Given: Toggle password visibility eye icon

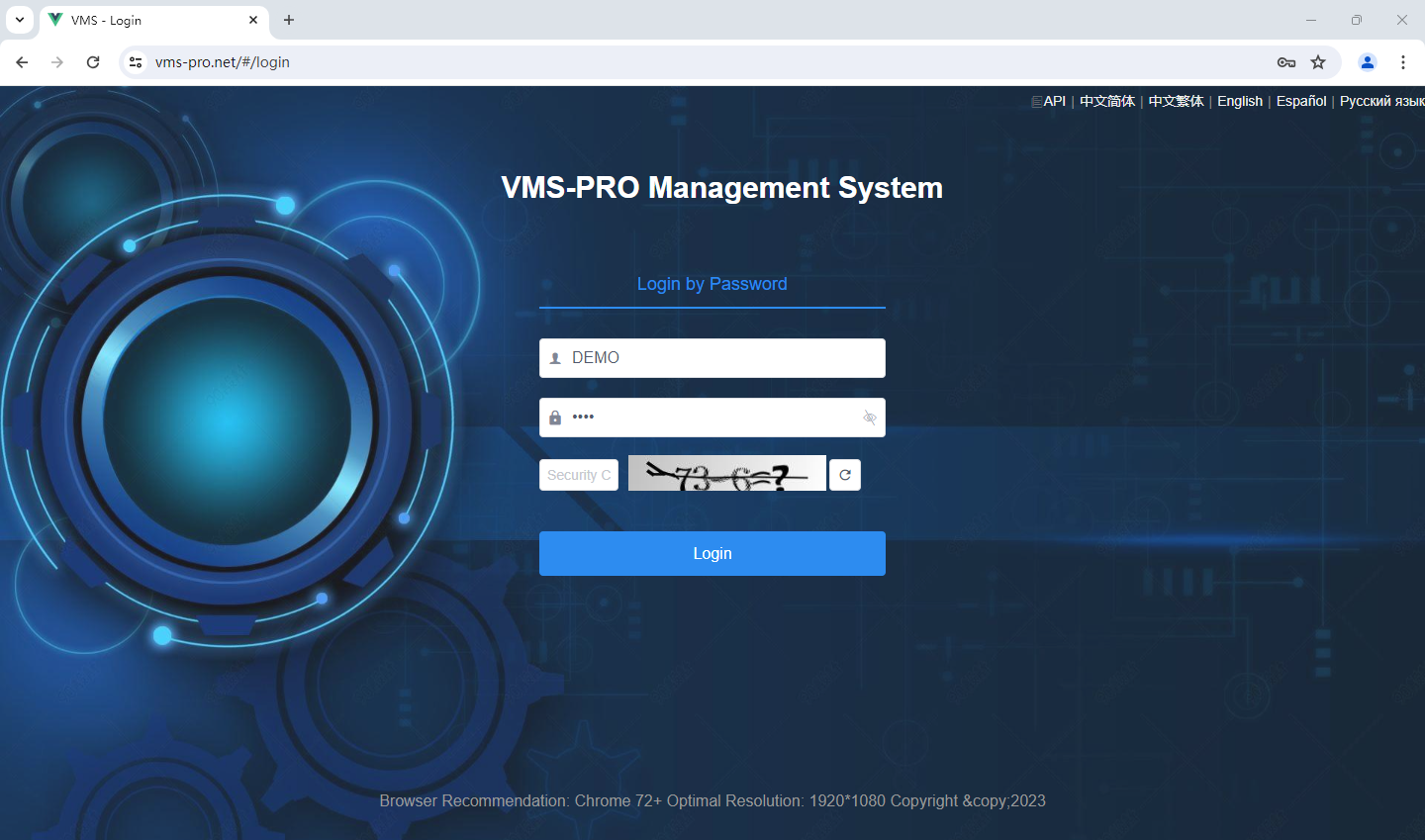Looking at the screenshot, I should coord(870,418).
